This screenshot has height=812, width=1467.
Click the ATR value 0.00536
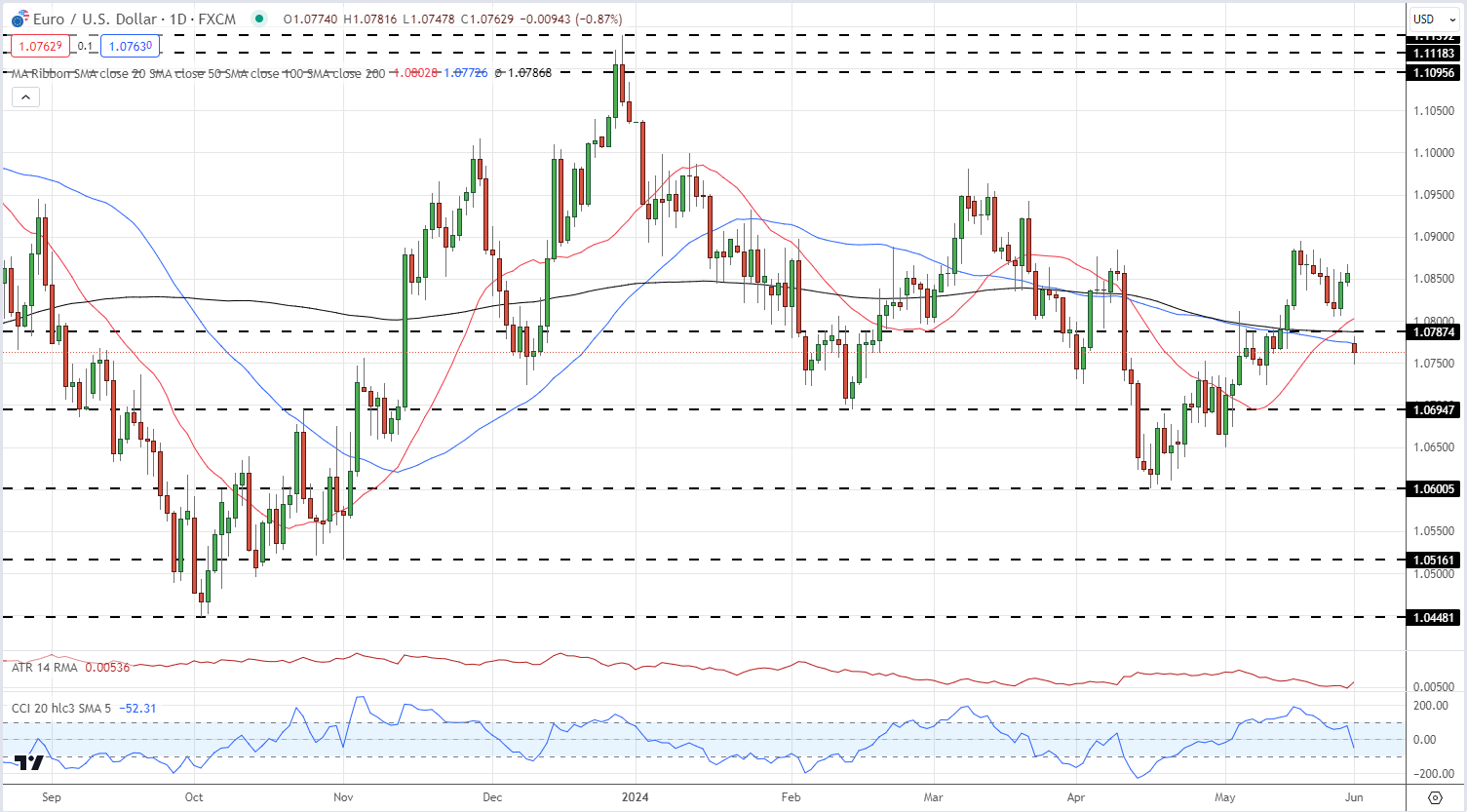coord(107,668)
